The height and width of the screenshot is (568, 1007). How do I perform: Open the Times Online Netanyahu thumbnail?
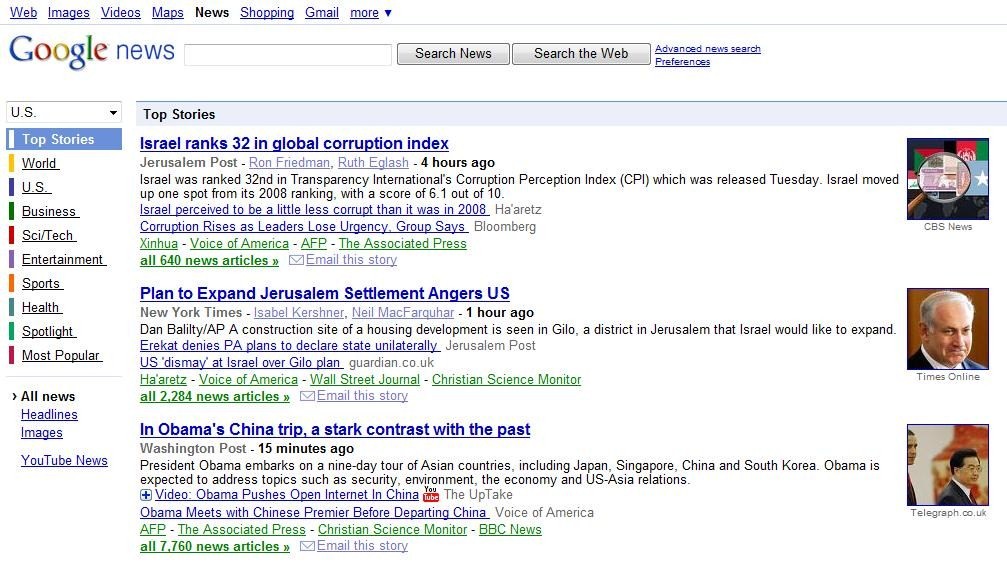click(x=947, y=329)
